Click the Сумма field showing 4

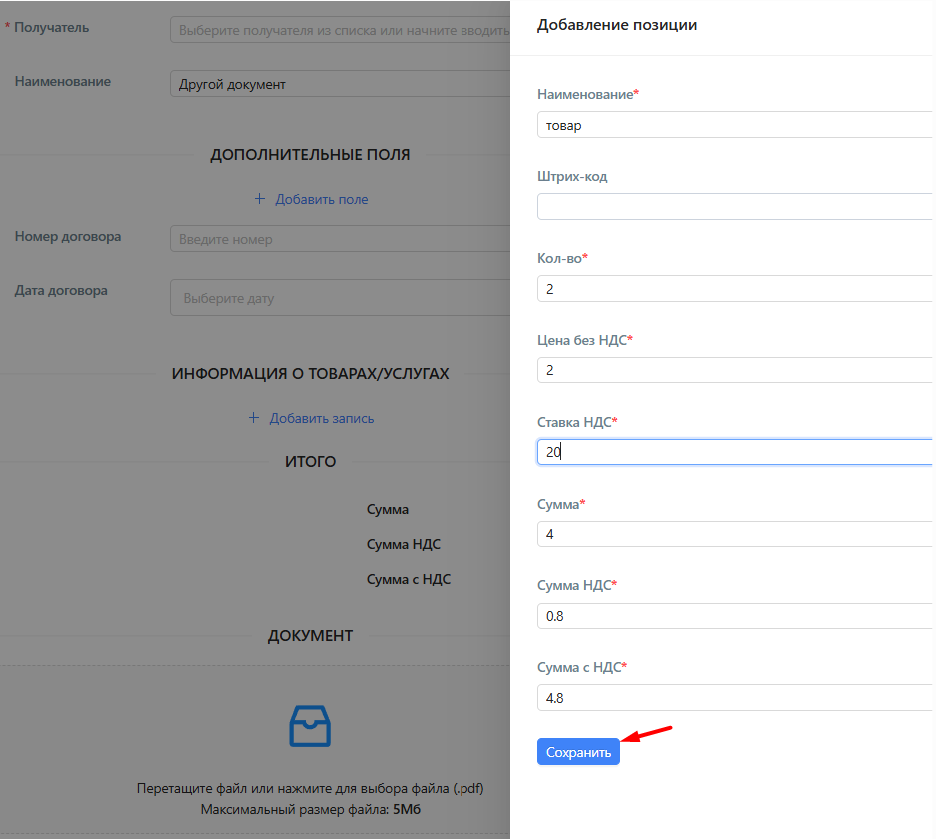click(x=735, y=533)
